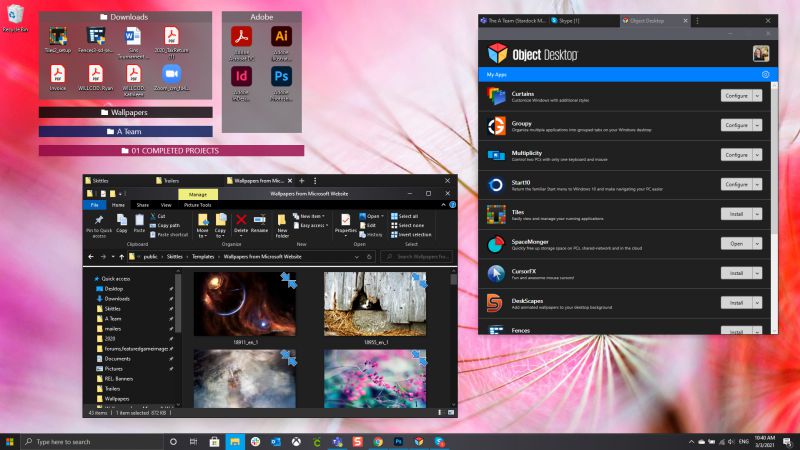Click Pin to Quick access icon
800x450 pixels.
click(100, 220)
